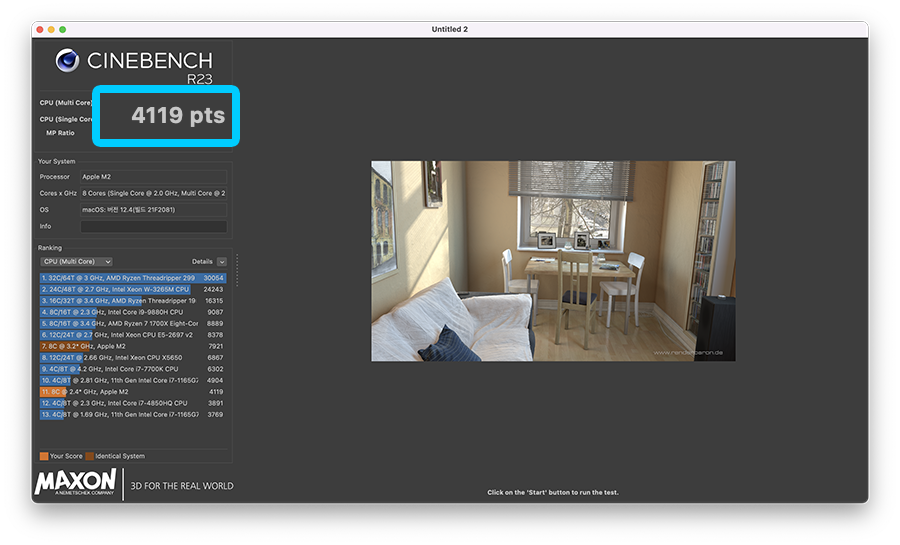Select ranking row 2 Intel Xeon W-3265M

(x=133, y=289)
